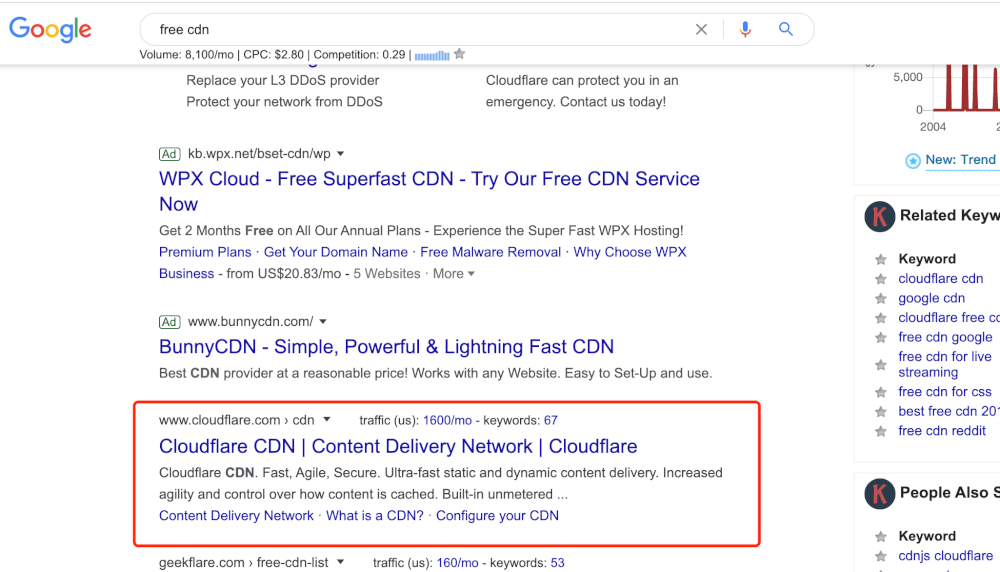Click the 160/mo traffic value for geekflare
Image resolution: width=1000 pixels, height=572 pixels.
457,563
